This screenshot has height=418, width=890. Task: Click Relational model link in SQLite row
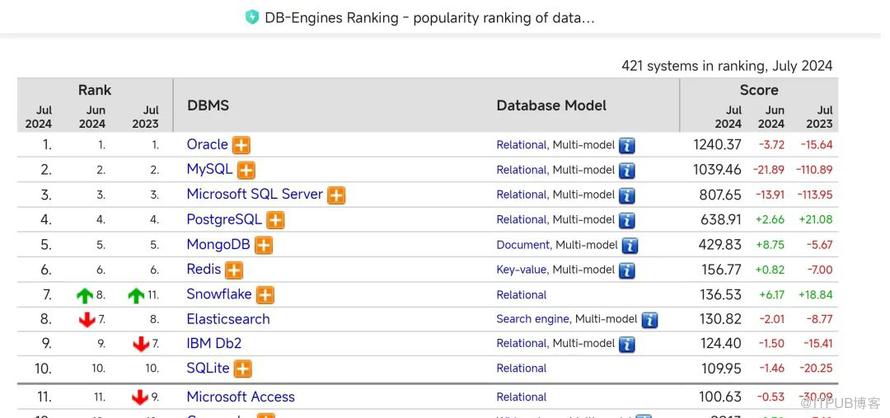[x=522, y=369]
